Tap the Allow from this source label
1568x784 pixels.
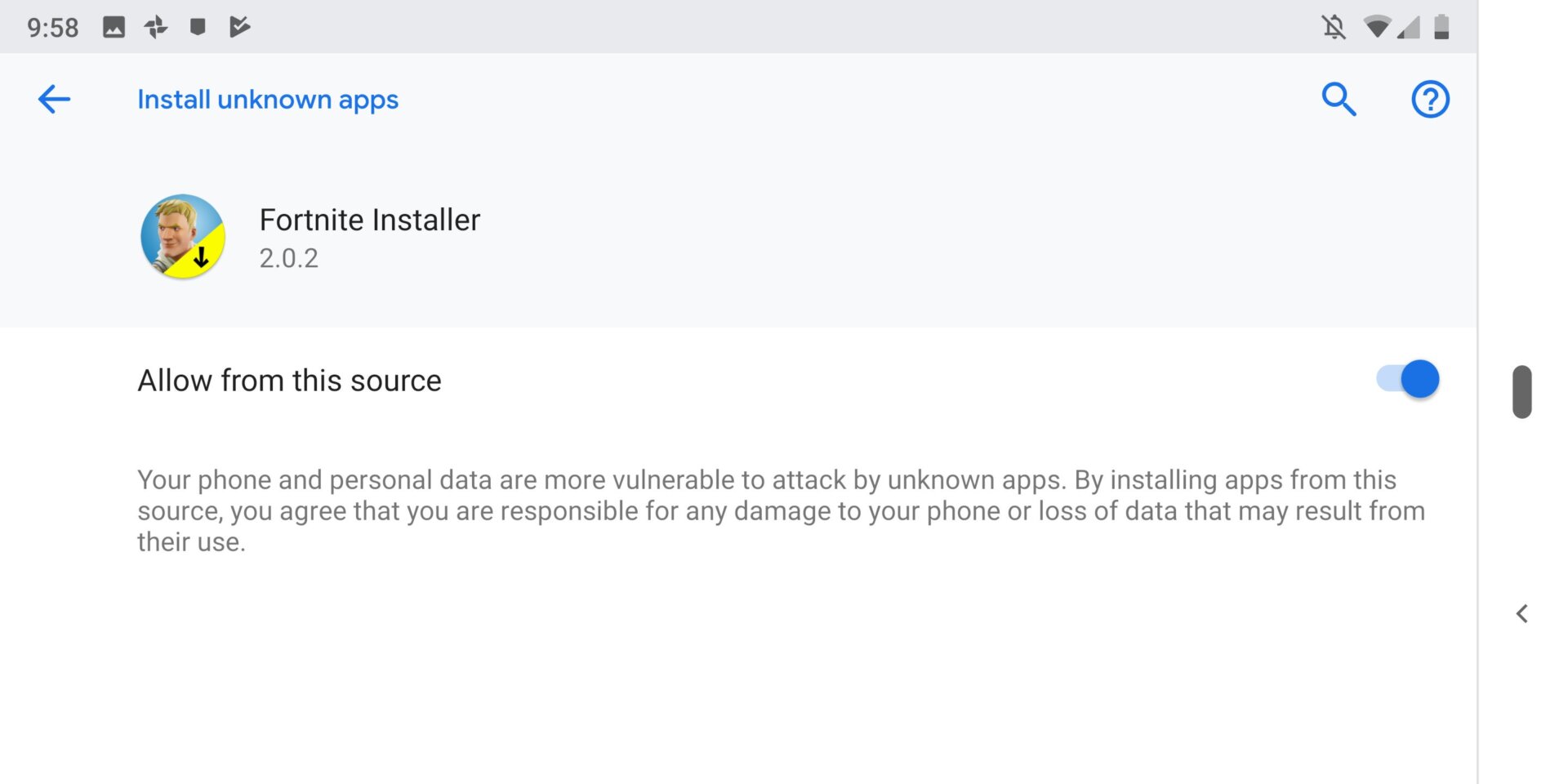click(x=289, y=381)
